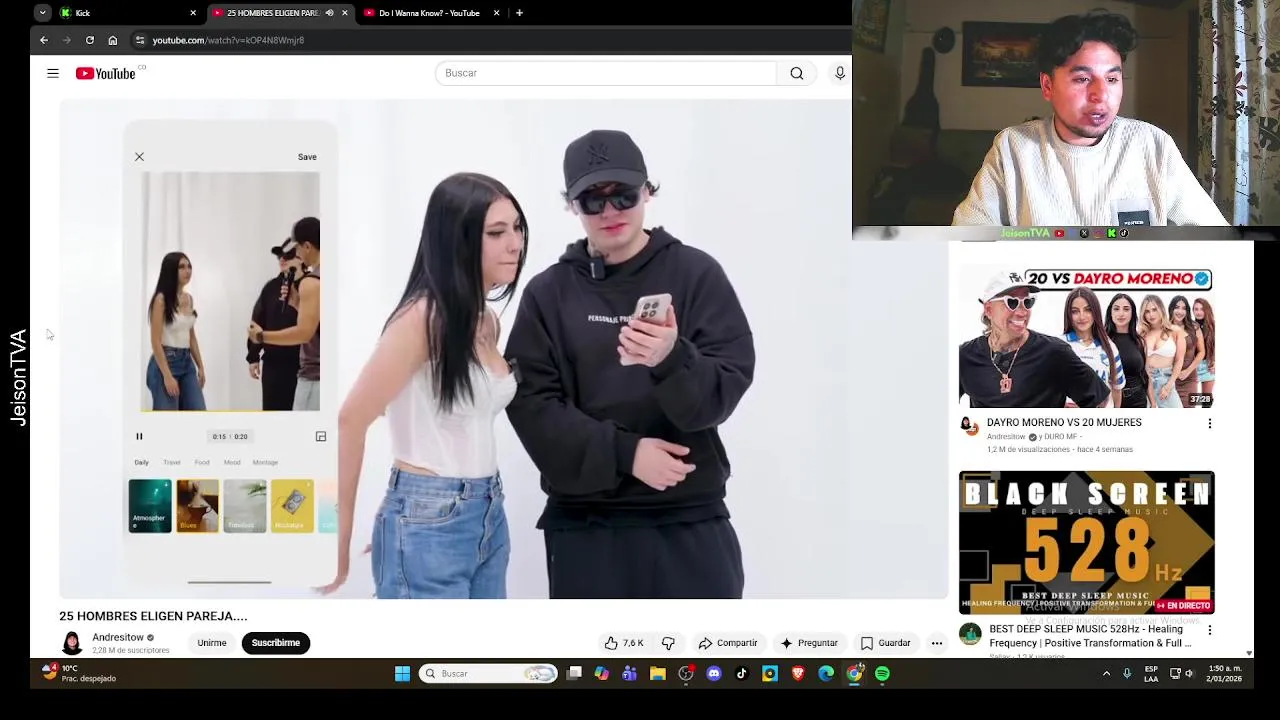Open Discord from the taskbar

point(714,674)
